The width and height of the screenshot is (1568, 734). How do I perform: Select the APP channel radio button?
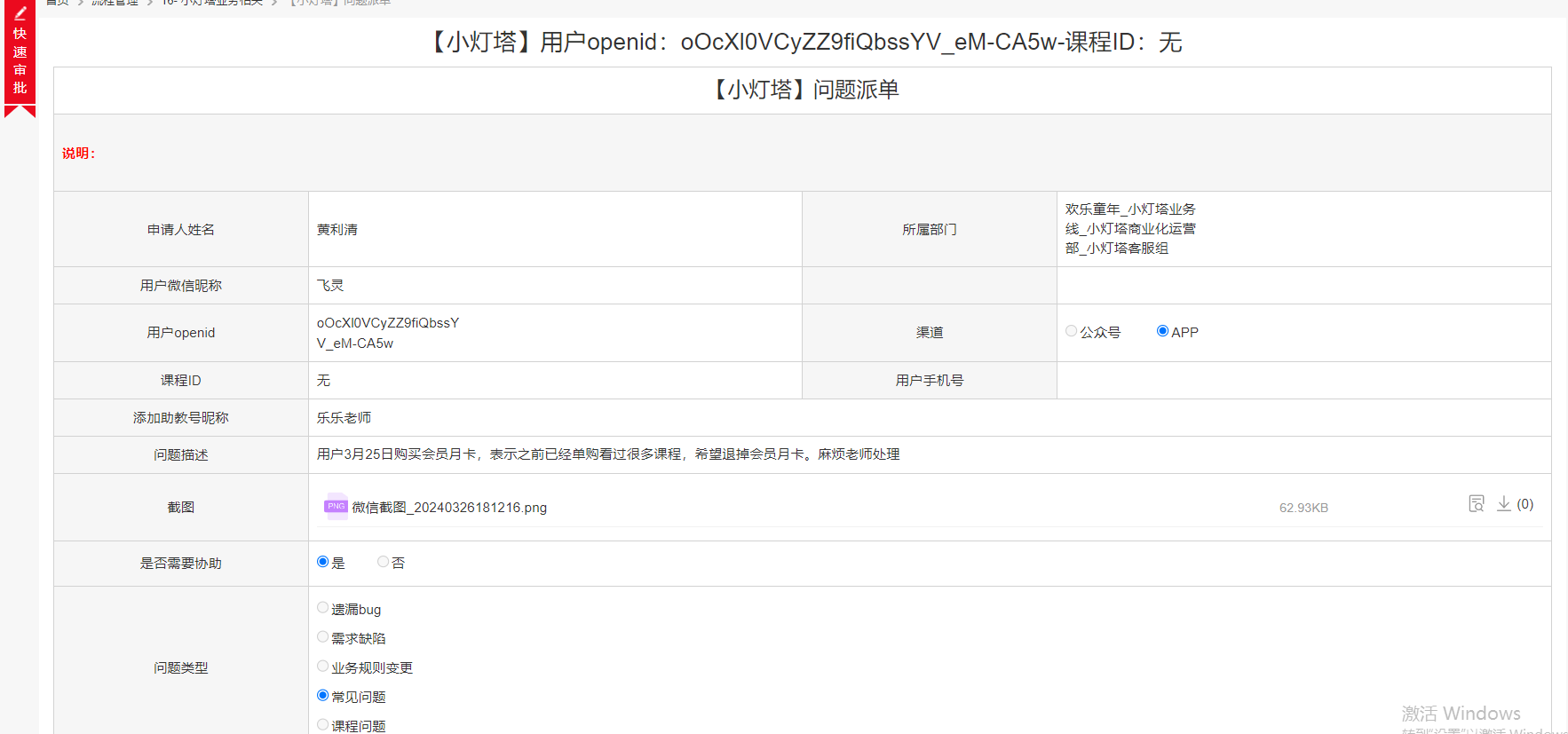(1162, 331)
